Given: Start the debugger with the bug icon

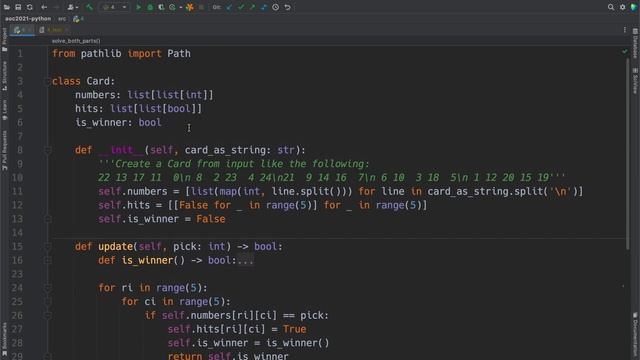Looking at the screenshot, I should point(150,7).
